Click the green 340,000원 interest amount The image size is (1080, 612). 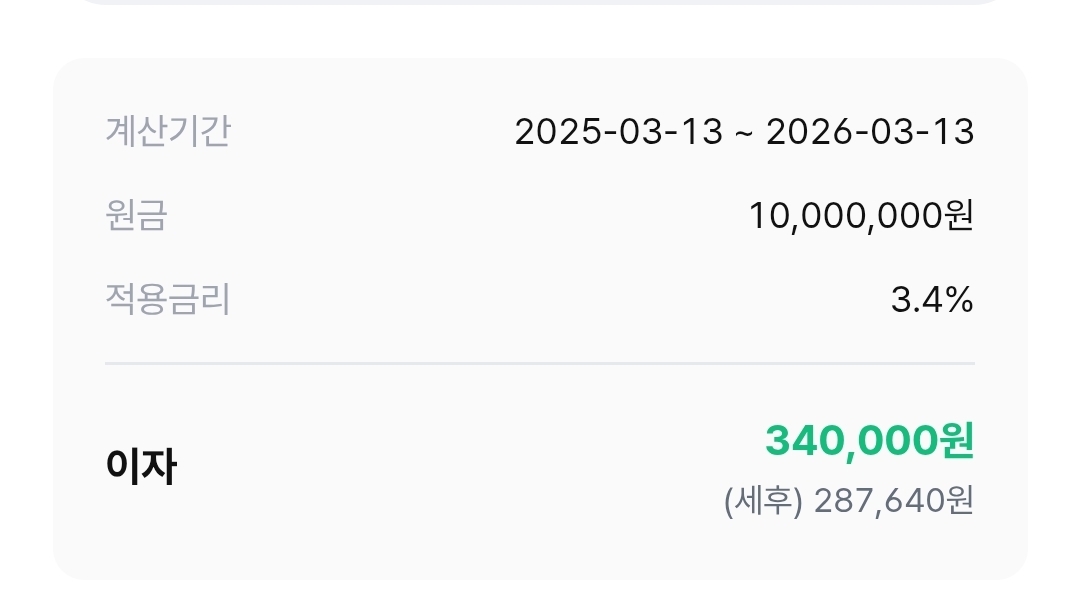tap(869, 441)
